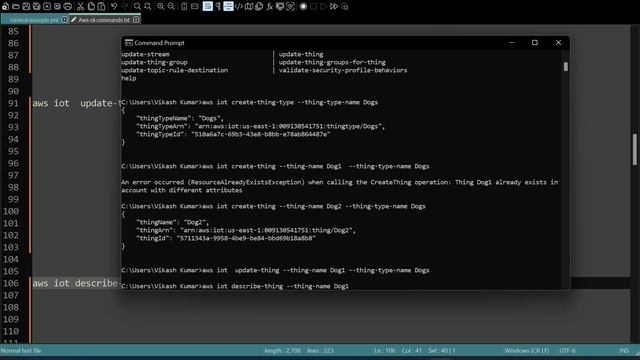This screenshot has height=360, width=640.
Task: Open the Document List panel icon
Action: click(x=259, y=7)
